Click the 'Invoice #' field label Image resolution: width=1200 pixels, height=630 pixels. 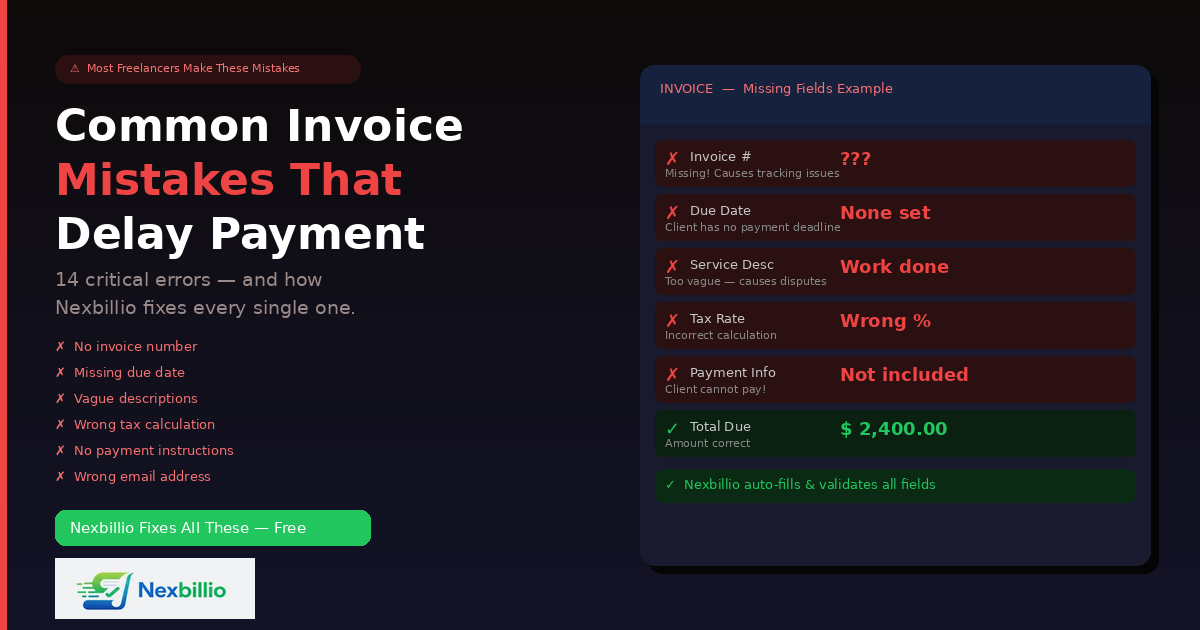click(x=721, y=157)
